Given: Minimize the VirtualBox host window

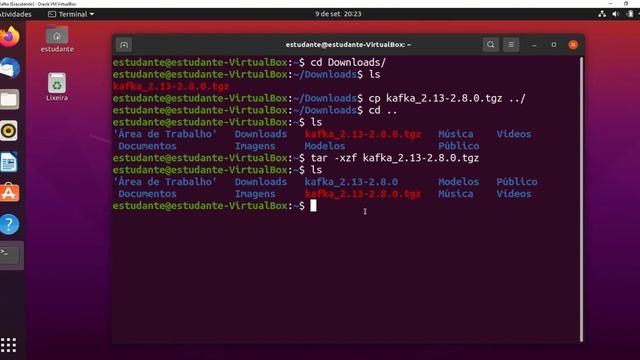Looking at the screenshot, I should pos(610,3).
